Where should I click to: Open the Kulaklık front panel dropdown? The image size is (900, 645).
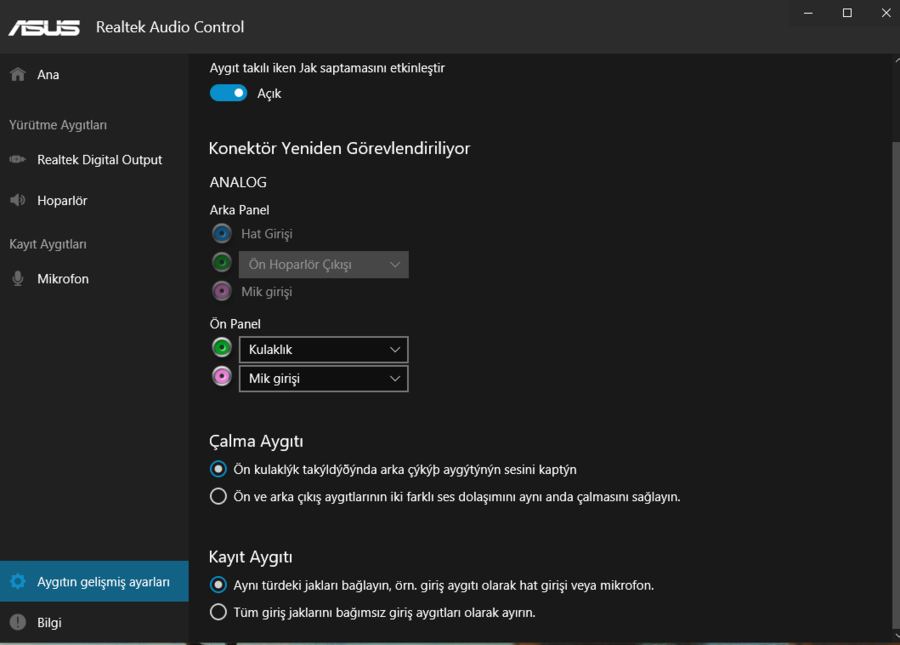coord(323,349)
